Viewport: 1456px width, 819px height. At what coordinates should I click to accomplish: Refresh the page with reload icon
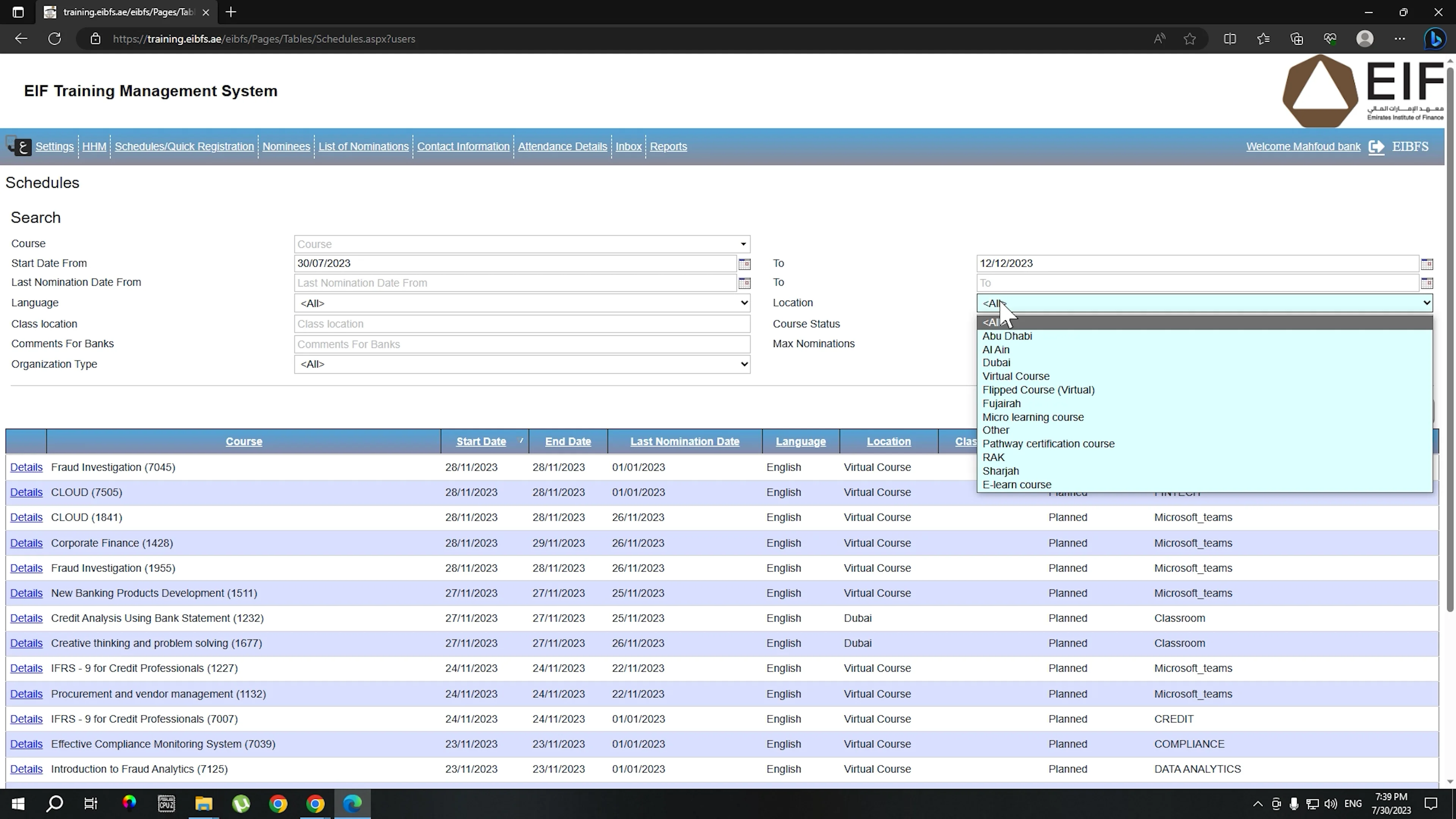point(54,39)
